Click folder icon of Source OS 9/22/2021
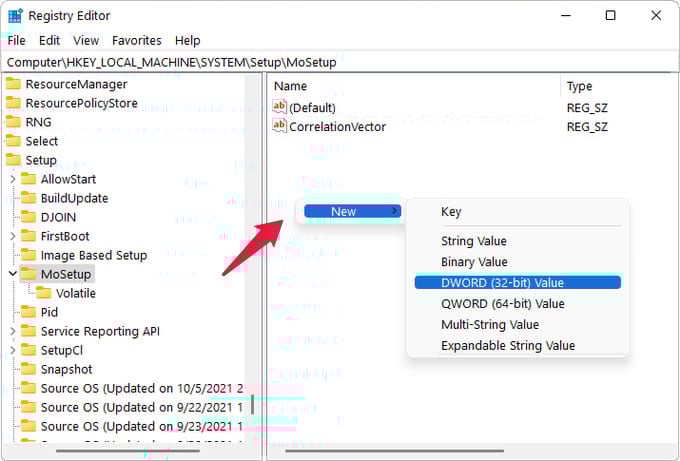This screenshot has width=680, height=461. tap(29, 407)
